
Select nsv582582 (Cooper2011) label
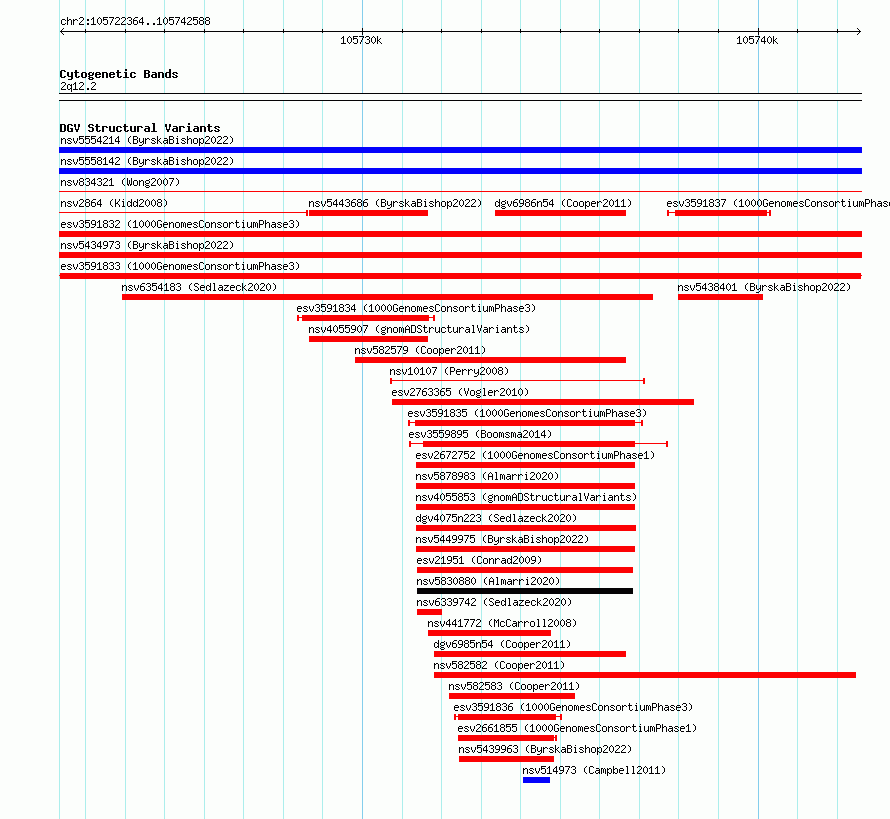(499, 665)
